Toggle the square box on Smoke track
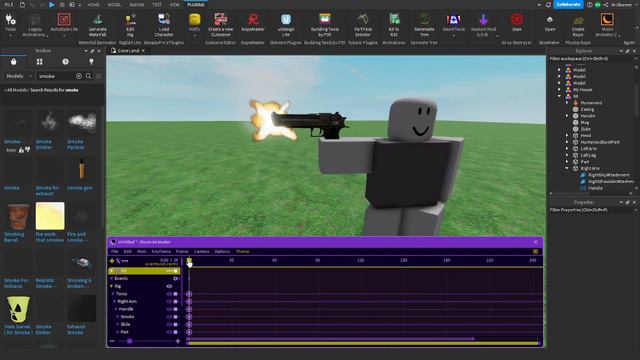640x360 pixels. (x=176, y=317)
